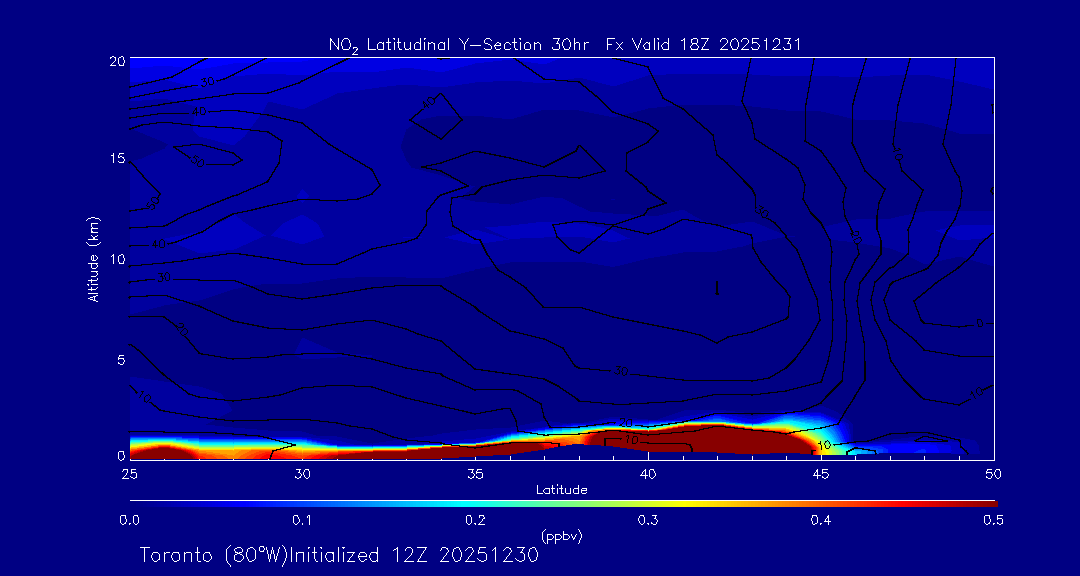Viewport: 1080px width, 576px height.
Task: Click the '(ppbv)' units label
Action: point(562,536)
